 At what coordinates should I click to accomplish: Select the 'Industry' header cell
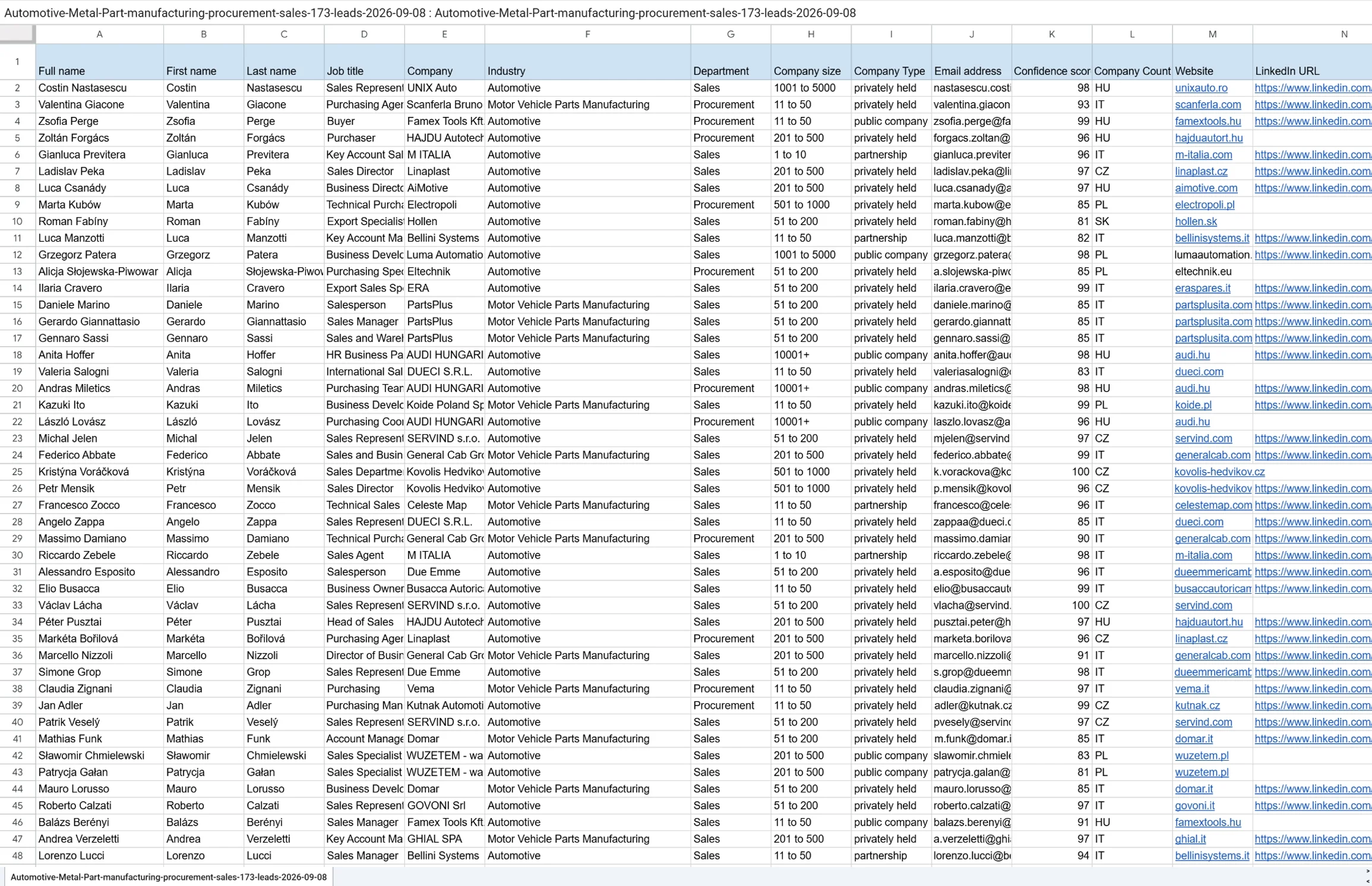click(x=587, y=62)
